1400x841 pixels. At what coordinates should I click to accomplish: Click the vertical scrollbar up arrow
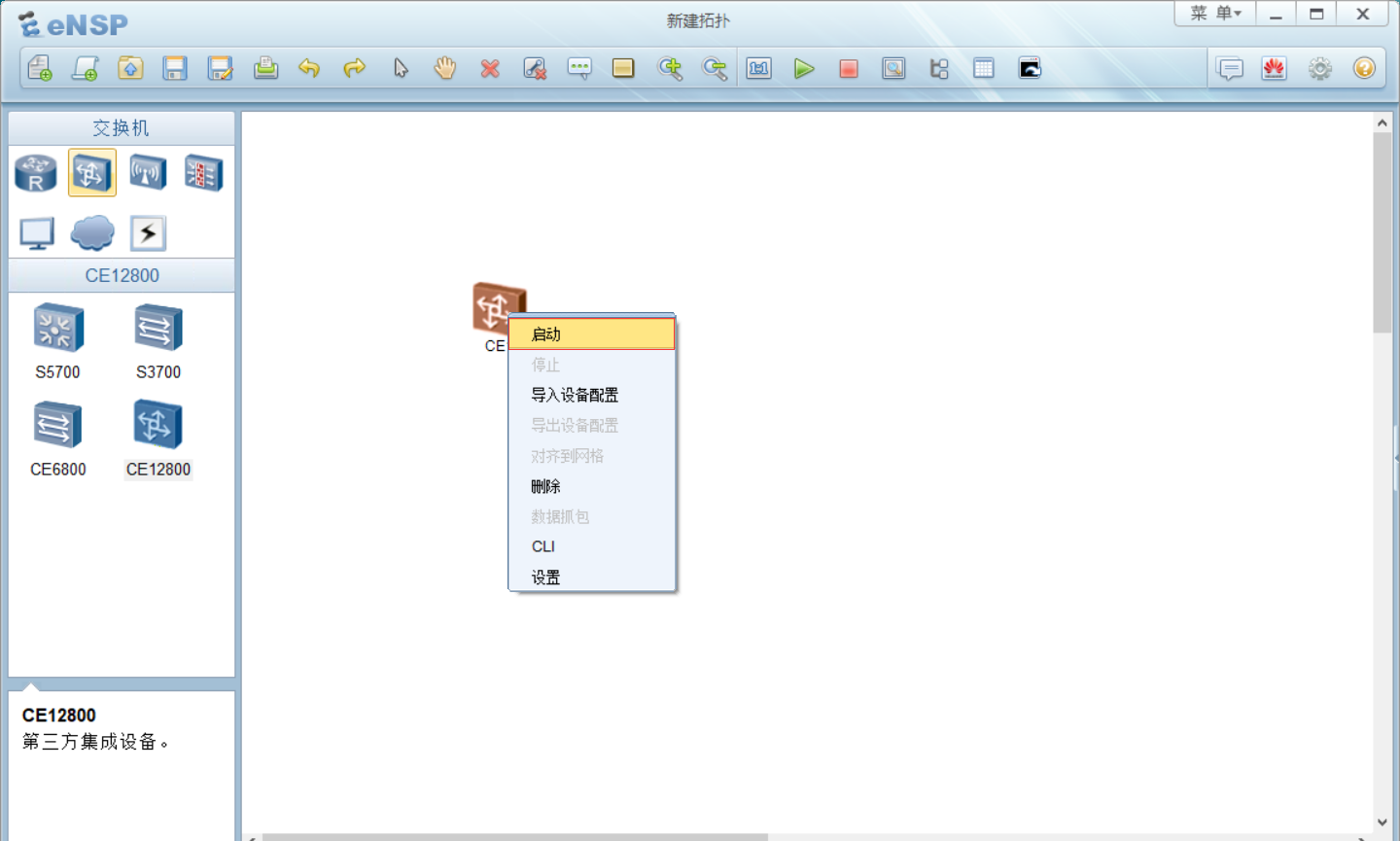coord(1382,123)
